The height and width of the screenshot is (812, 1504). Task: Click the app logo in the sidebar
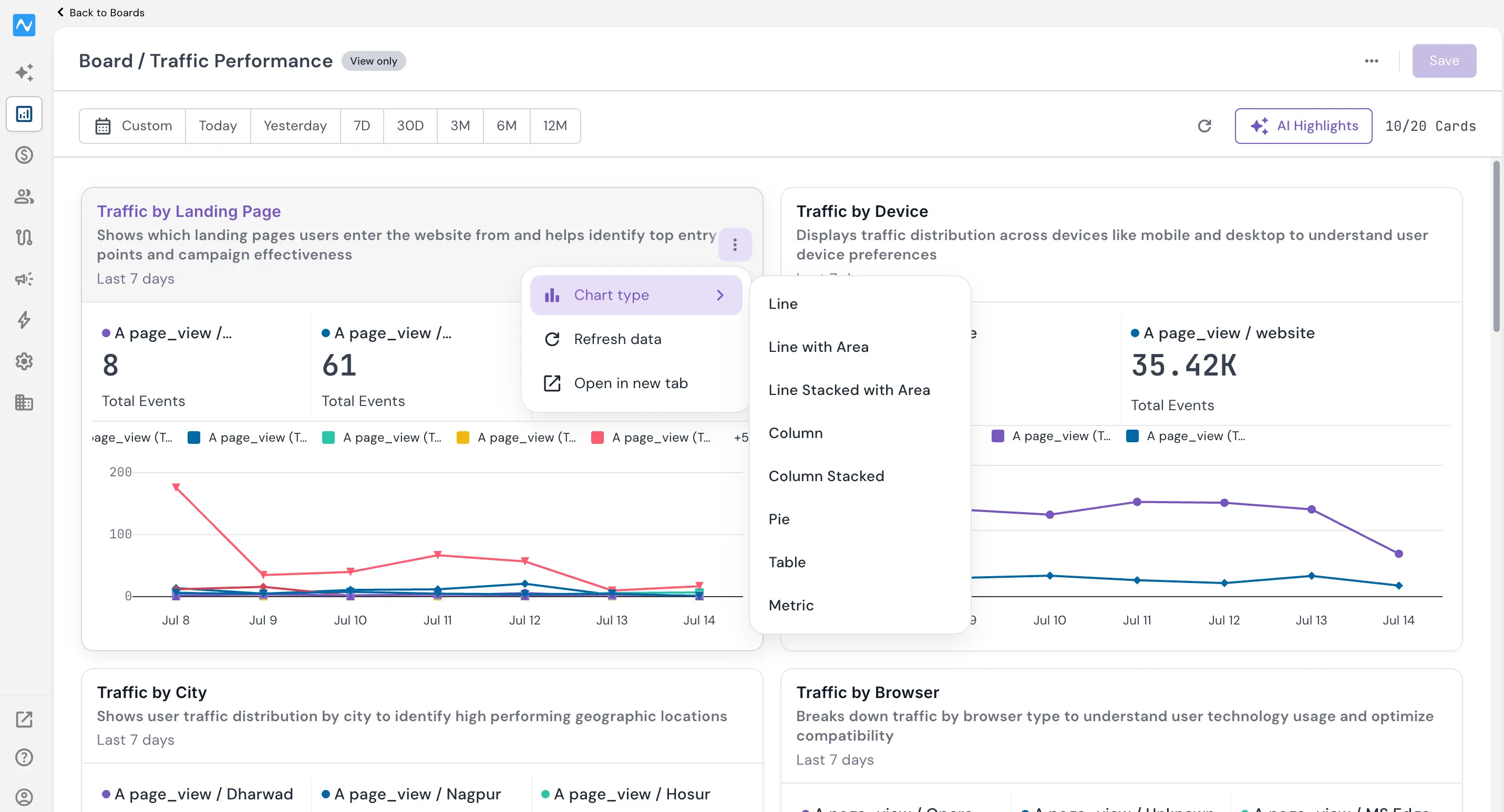click(x=24, y=25)
